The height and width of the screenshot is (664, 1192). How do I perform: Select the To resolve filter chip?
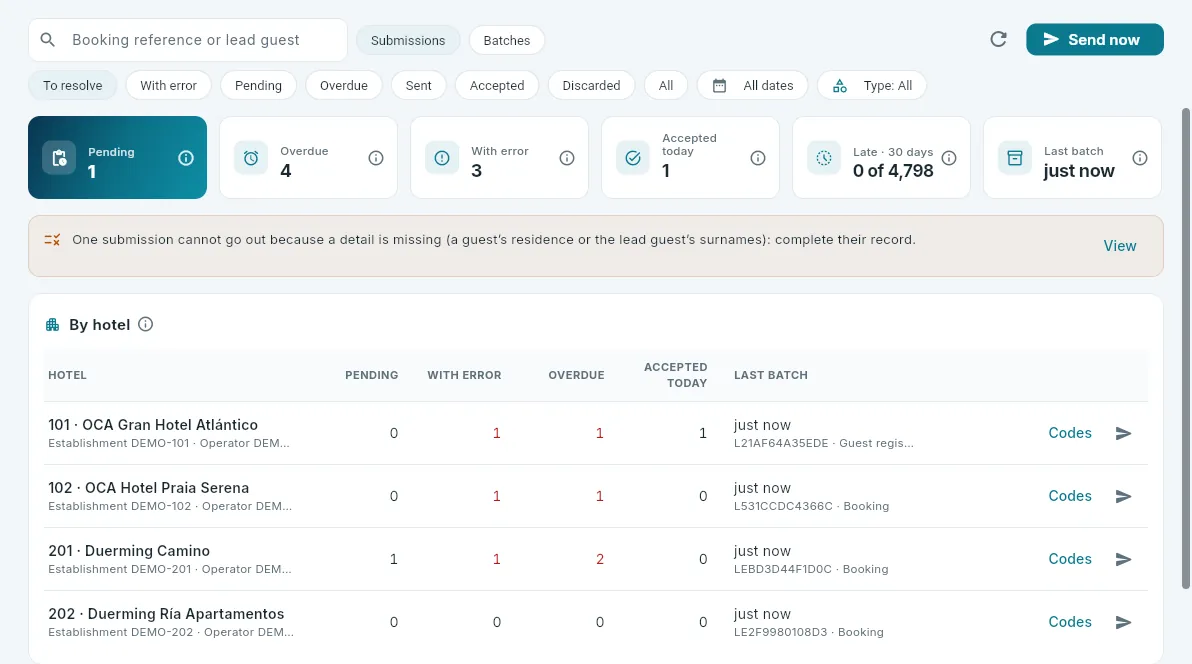click(72, 85)
